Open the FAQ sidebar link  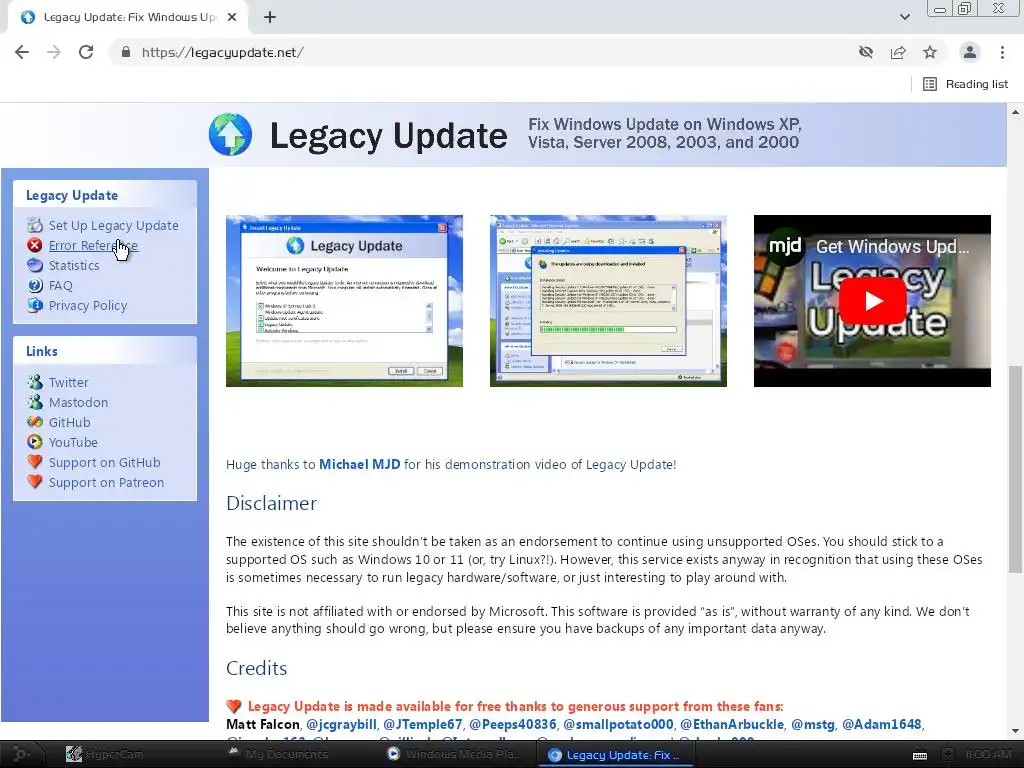[x=61, y=285]
